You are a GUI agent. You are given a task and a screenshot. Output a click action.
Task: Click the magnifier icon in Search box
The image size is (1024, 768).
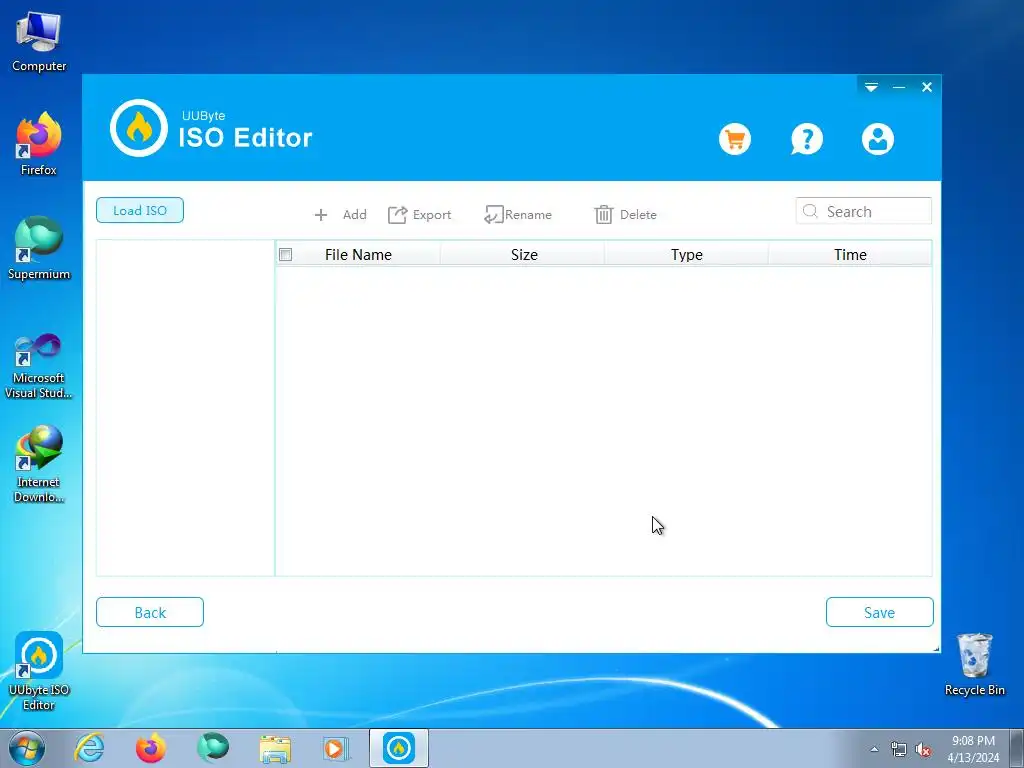tap(810, 211)
